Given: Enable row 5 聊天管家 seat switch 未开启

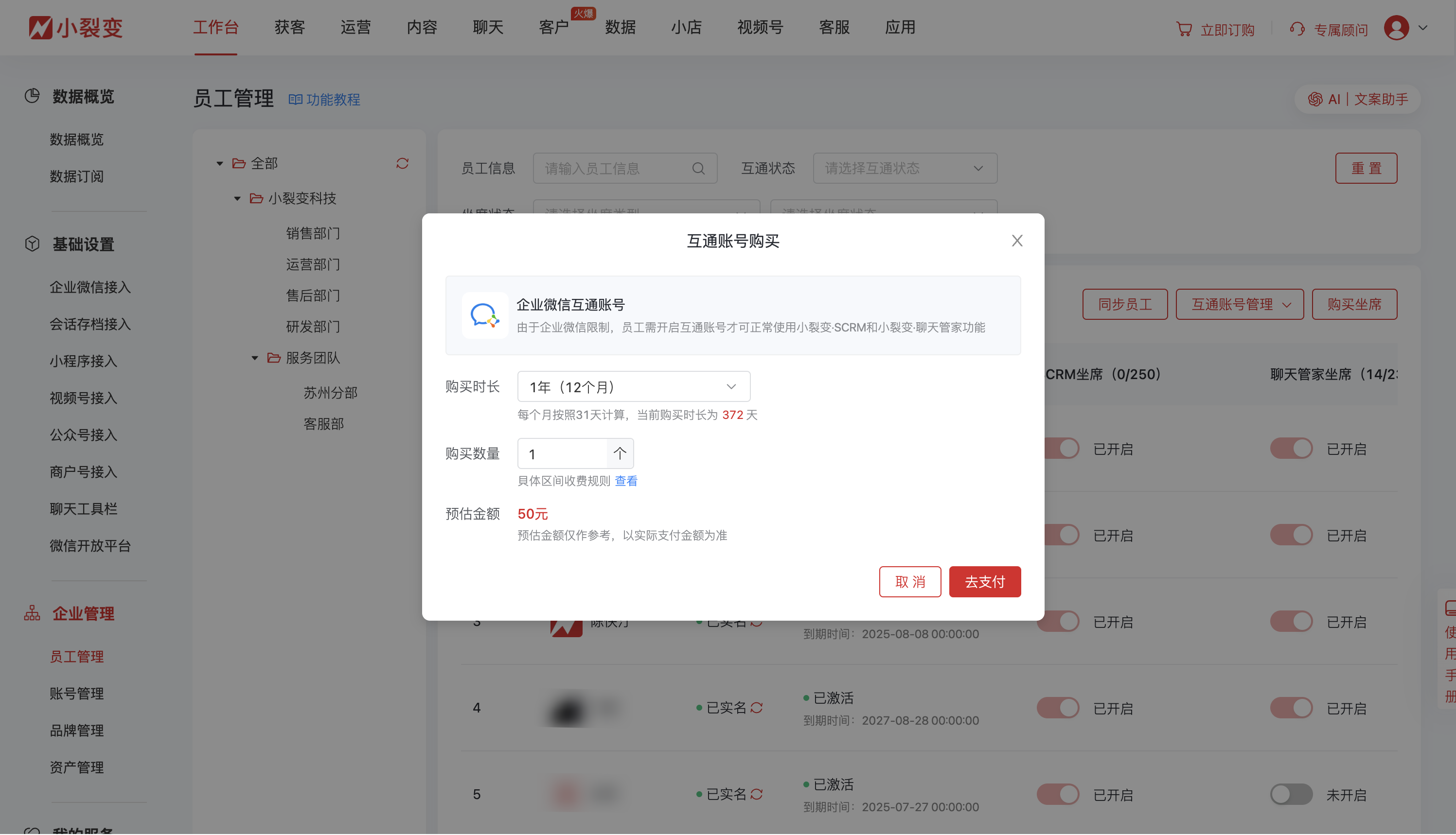Looking at the screenshot, I should 1291,794.
